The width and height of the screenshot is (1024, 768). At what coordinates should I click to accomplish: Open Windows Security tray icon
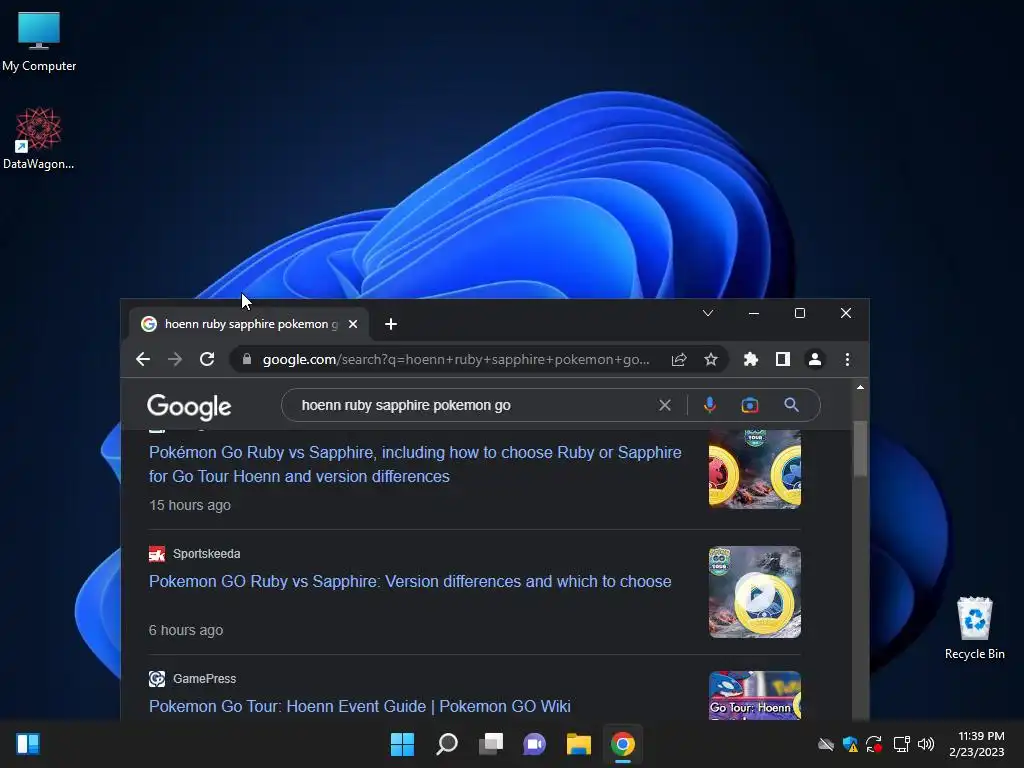[x=850, y=744]
